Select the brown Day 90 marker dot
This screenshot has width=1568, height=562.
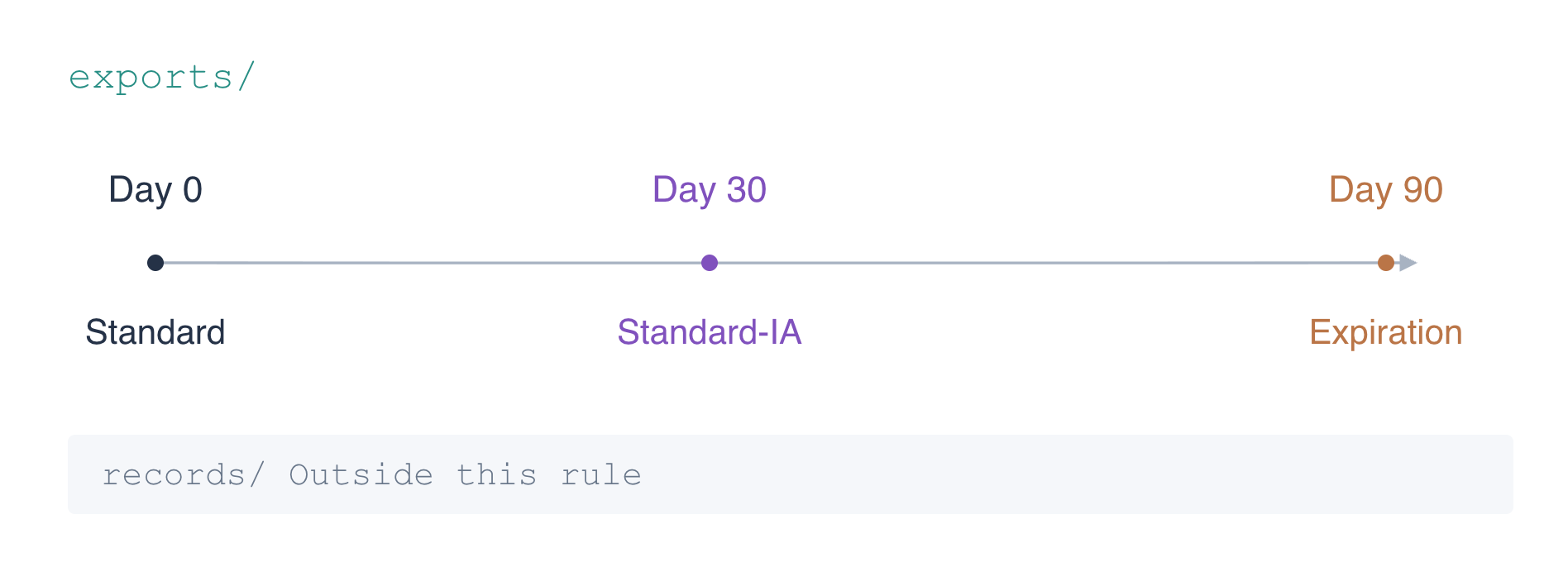pos(1386,263)
